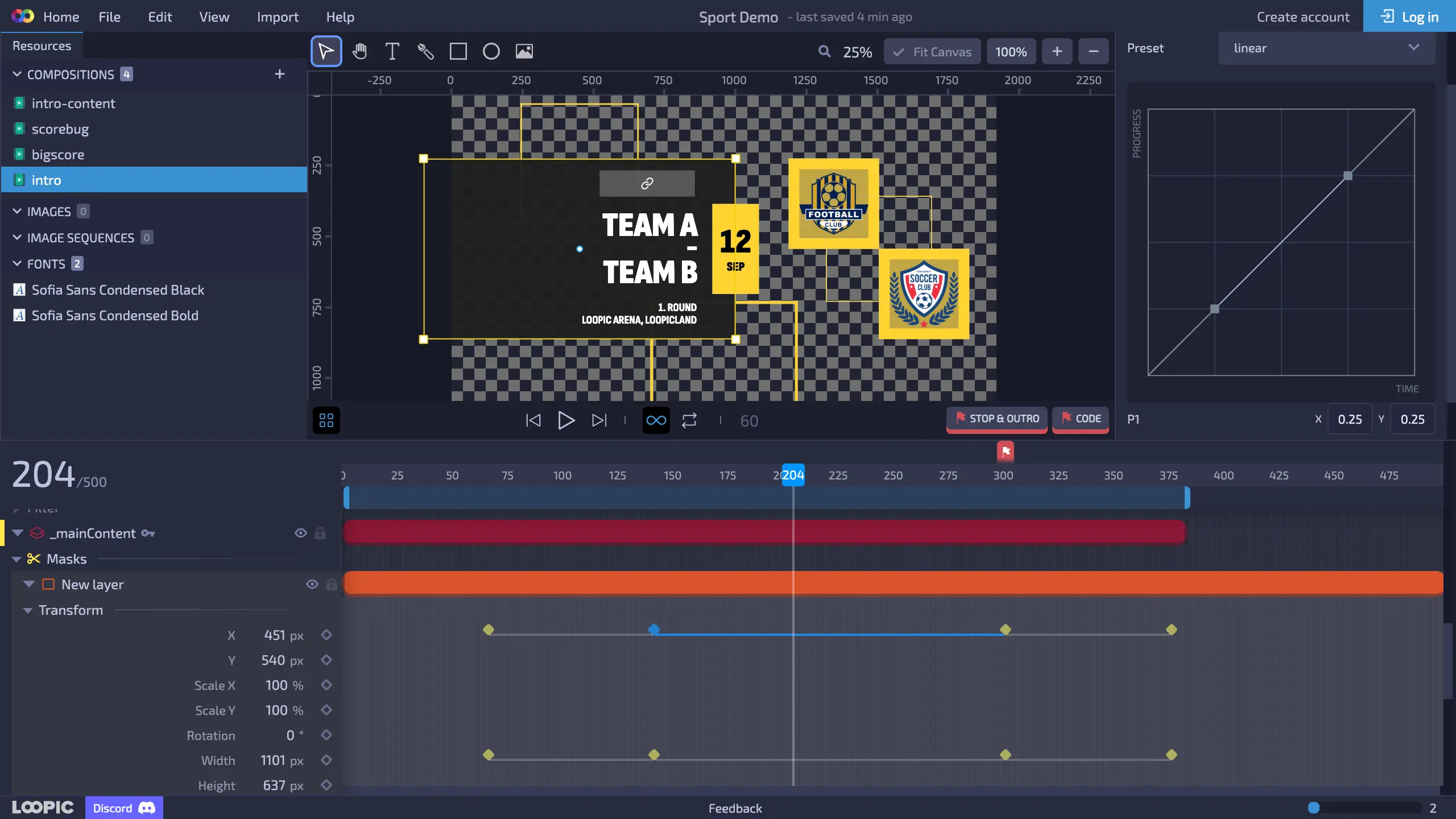Select the pen/path tool
This screenshot has height=819, width=1456.
tap(425, 51)
